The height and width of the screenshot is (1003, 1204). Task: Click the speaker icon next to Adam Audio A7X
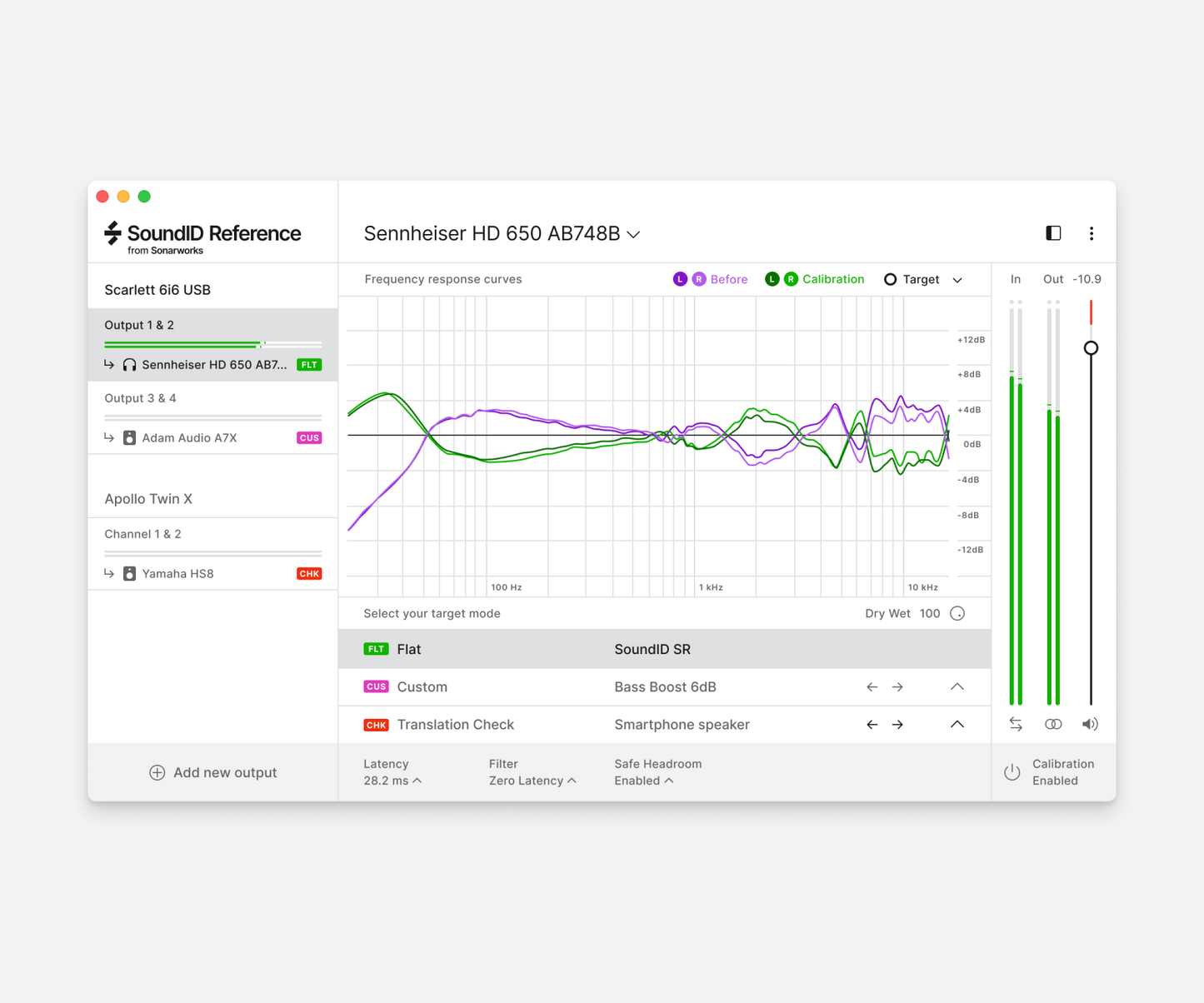pos(129,437)
